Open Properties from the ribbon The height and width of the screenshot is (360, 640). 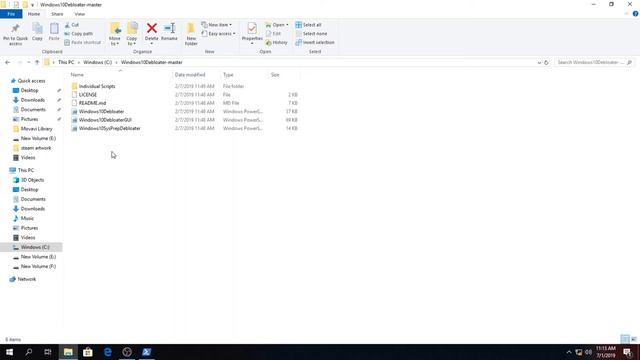click(x=252, y=33)
